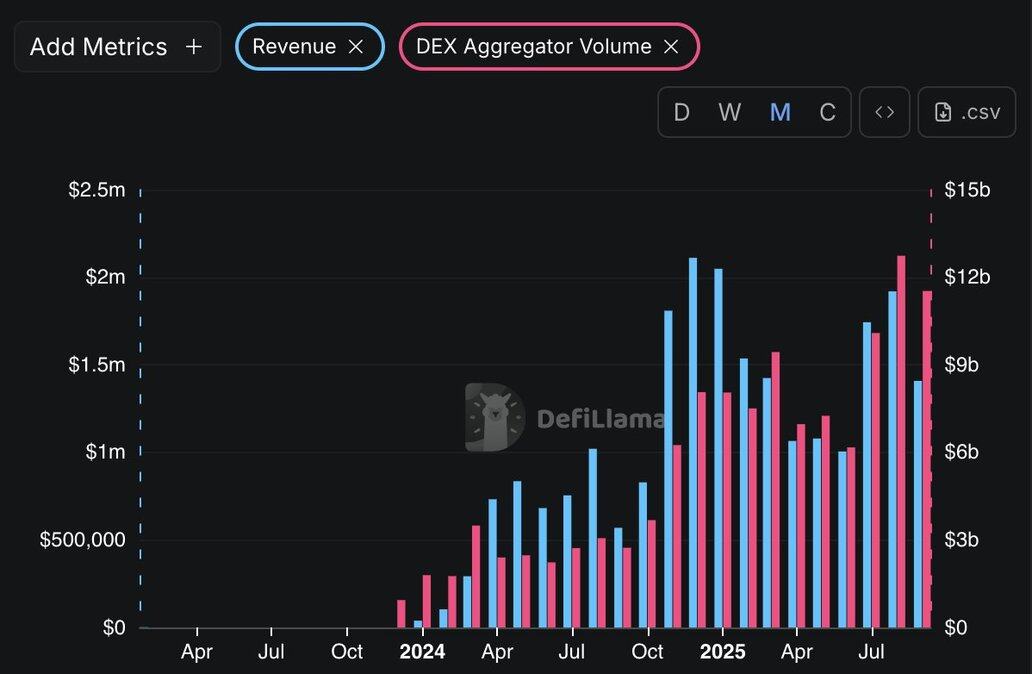Image resolution: width=1032 pixels, height=674 pixels.
Task: Click the DefiLlama watermark text
Action: tap(600, 418)
